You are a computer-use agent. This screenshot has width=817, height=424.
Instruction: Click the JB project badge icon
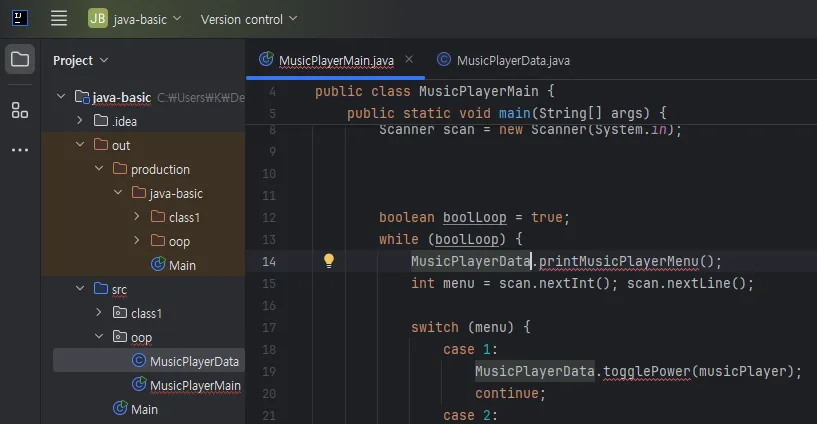coord(98,18)
